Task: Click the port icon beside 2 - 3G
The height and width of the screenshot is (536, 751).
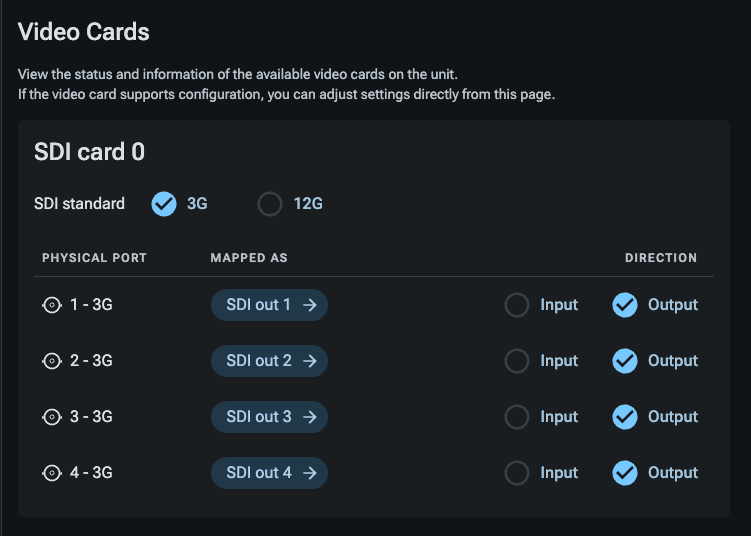Action: 52,361
